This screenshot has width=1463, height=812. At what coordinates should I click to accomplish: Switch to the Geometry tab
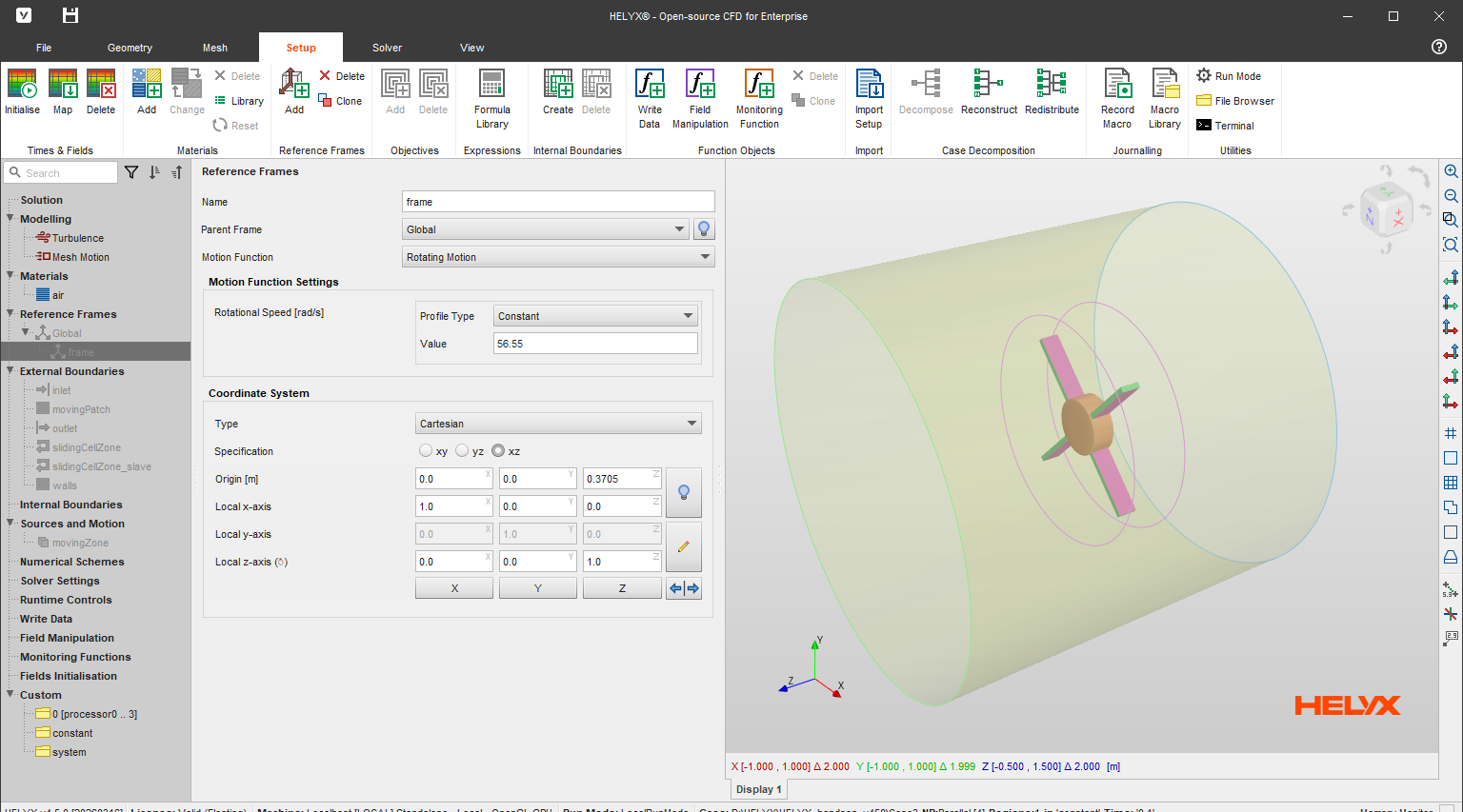coord(130,48)
